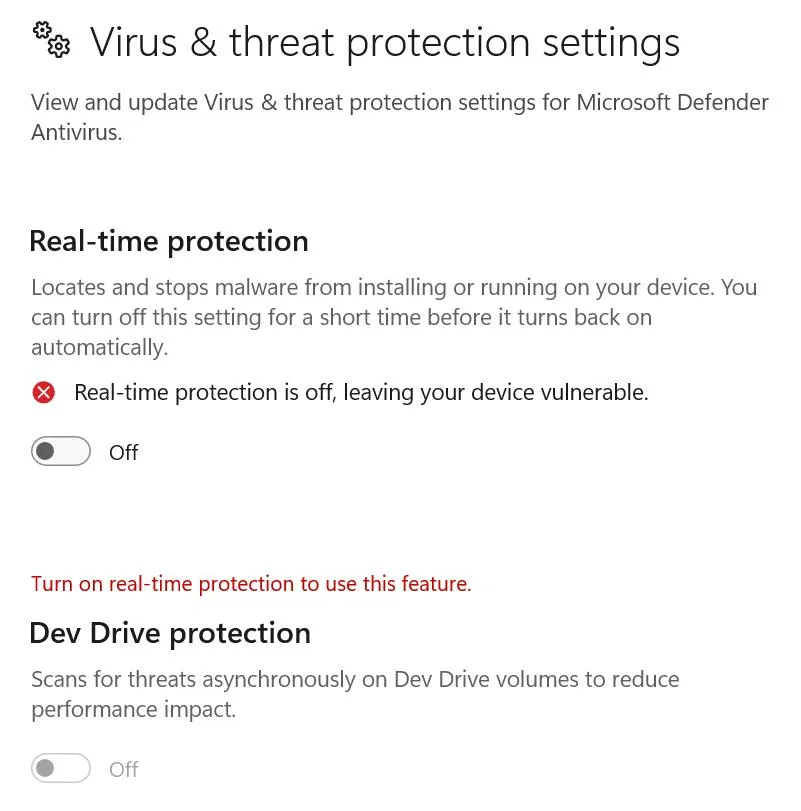Image resolution: width=801 pixels, height=811 pixels.
Task: Select the Dev Drive protection heading
Action: (x=170, y=633)
